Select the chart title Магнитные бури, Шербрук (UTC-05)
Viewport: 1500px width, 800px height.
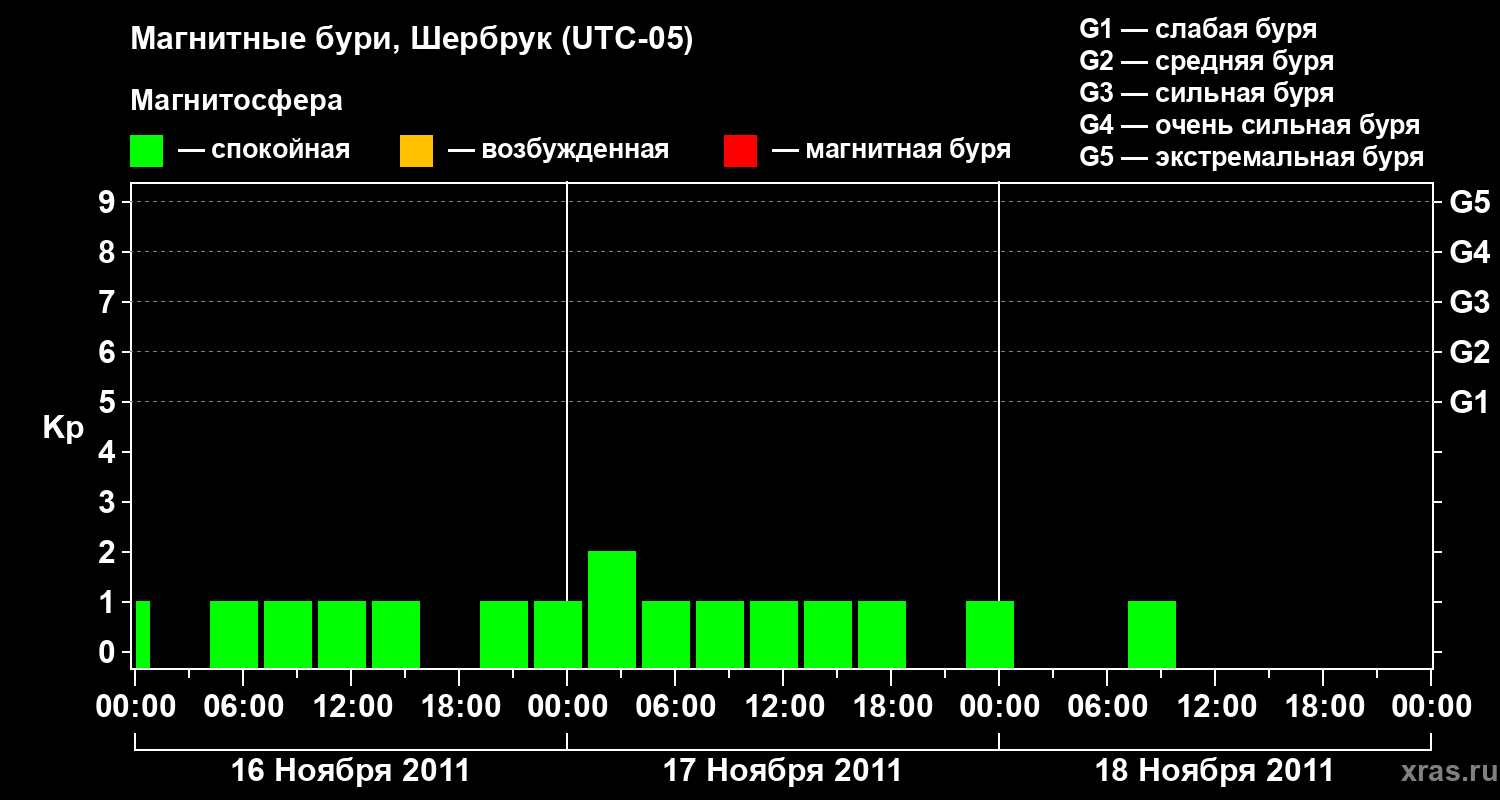(x=412, y=41)
